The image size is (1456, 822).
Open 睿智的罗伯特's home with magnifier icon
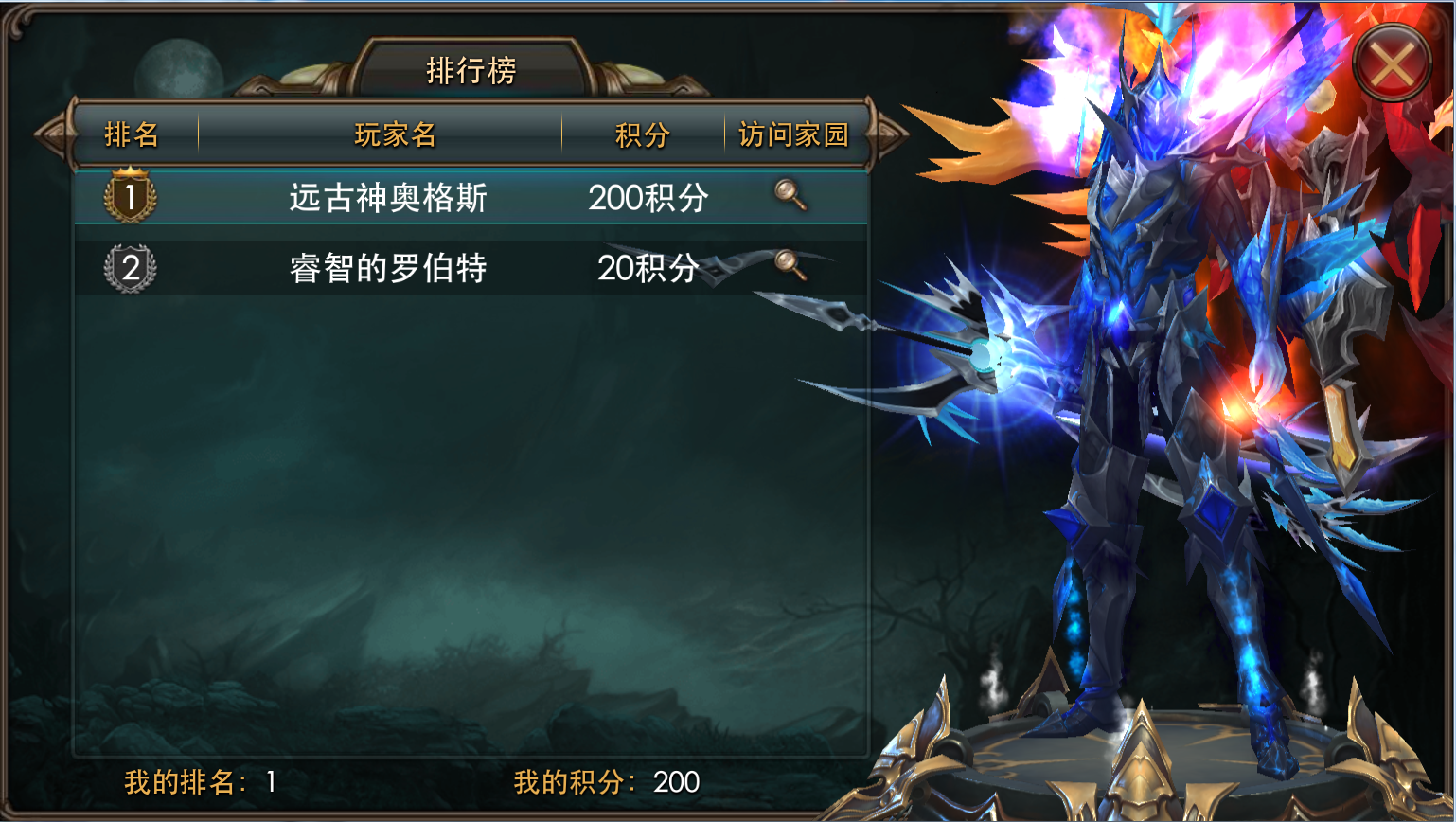[790, 264]
